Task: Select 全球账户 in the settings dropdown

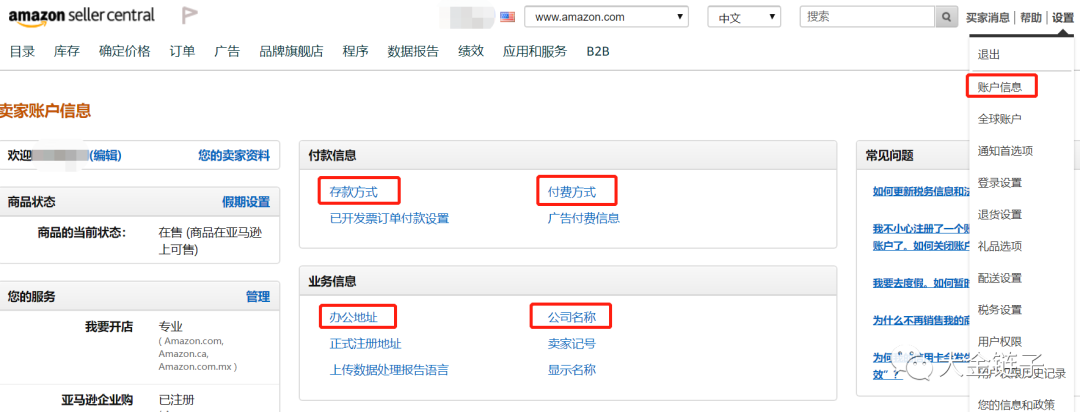Action: pyautogui.click(x=999, y=119)
